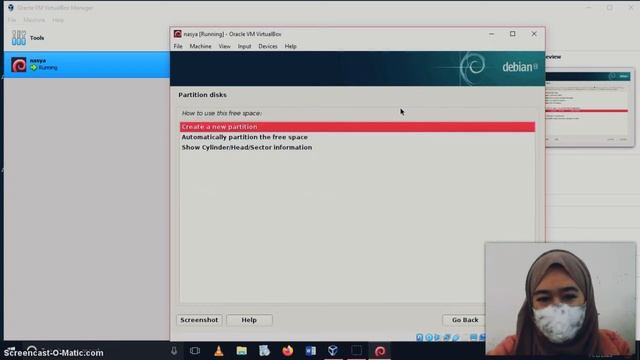The image size is (640, 360).
Task: Choose Automatically partition the free space
Action: click(x=244, y=137)
